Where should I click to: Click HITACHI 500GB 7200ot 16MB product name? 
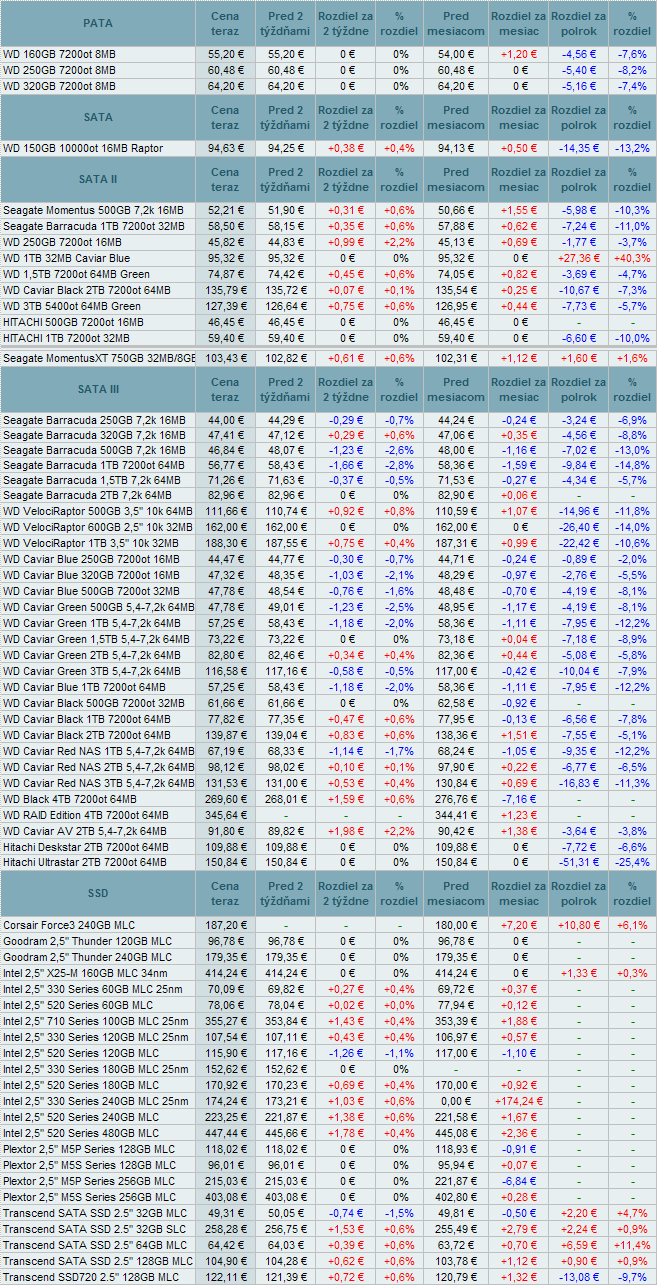click(x=73, y=322)
